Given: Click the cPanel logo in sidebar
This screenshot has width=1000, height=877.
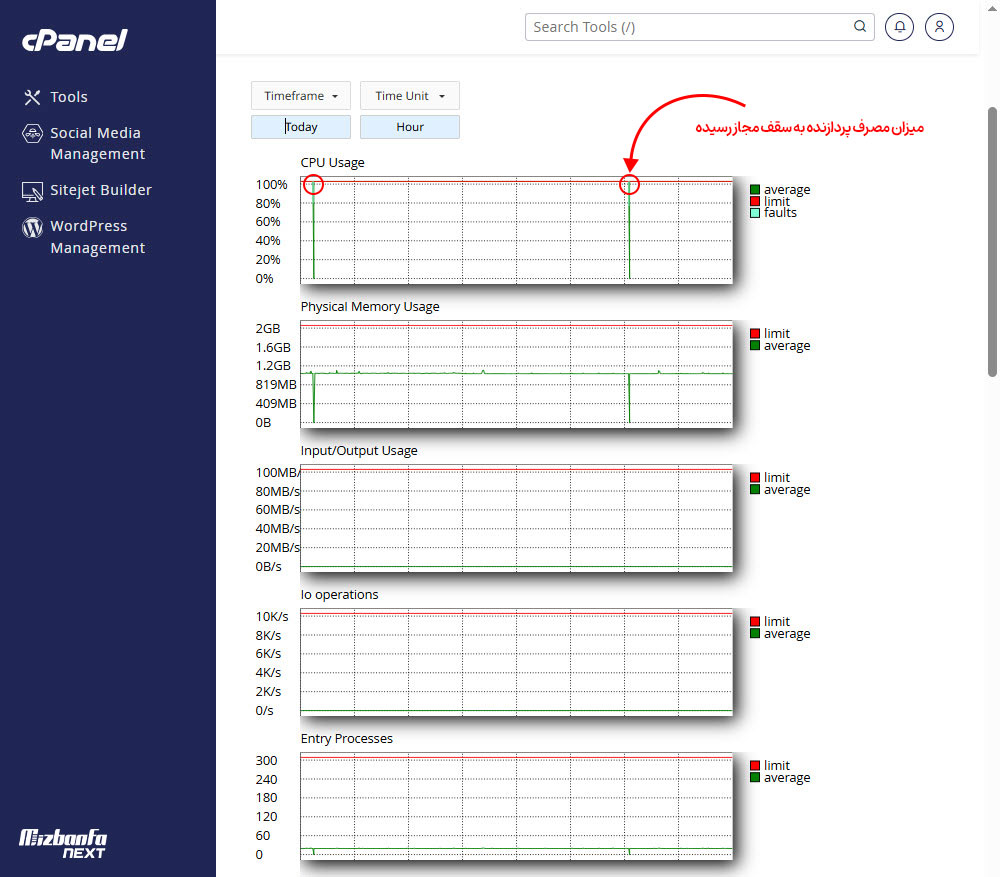Looking at the screenshot, I should [x=75, y=41].
